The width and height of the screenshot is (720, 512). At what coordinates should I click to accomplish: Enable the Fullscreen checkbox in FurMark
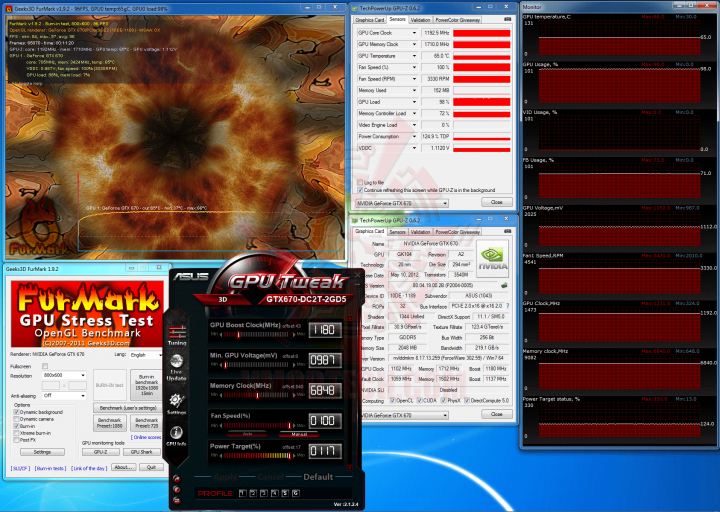click(x=45, y=366)
